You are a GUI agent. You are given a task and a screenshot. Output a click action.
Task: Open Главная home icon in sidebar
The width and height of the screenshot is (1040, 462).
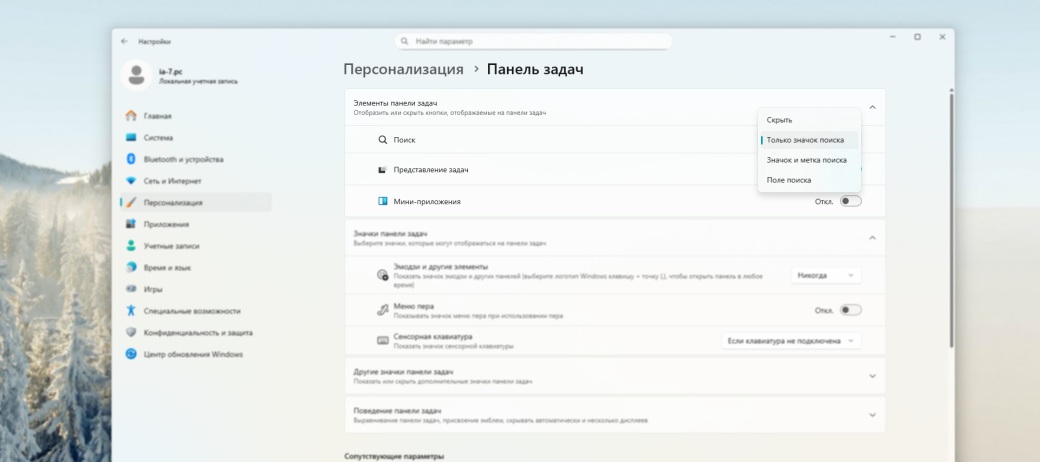pyautogui.click(x=131, y=116)
